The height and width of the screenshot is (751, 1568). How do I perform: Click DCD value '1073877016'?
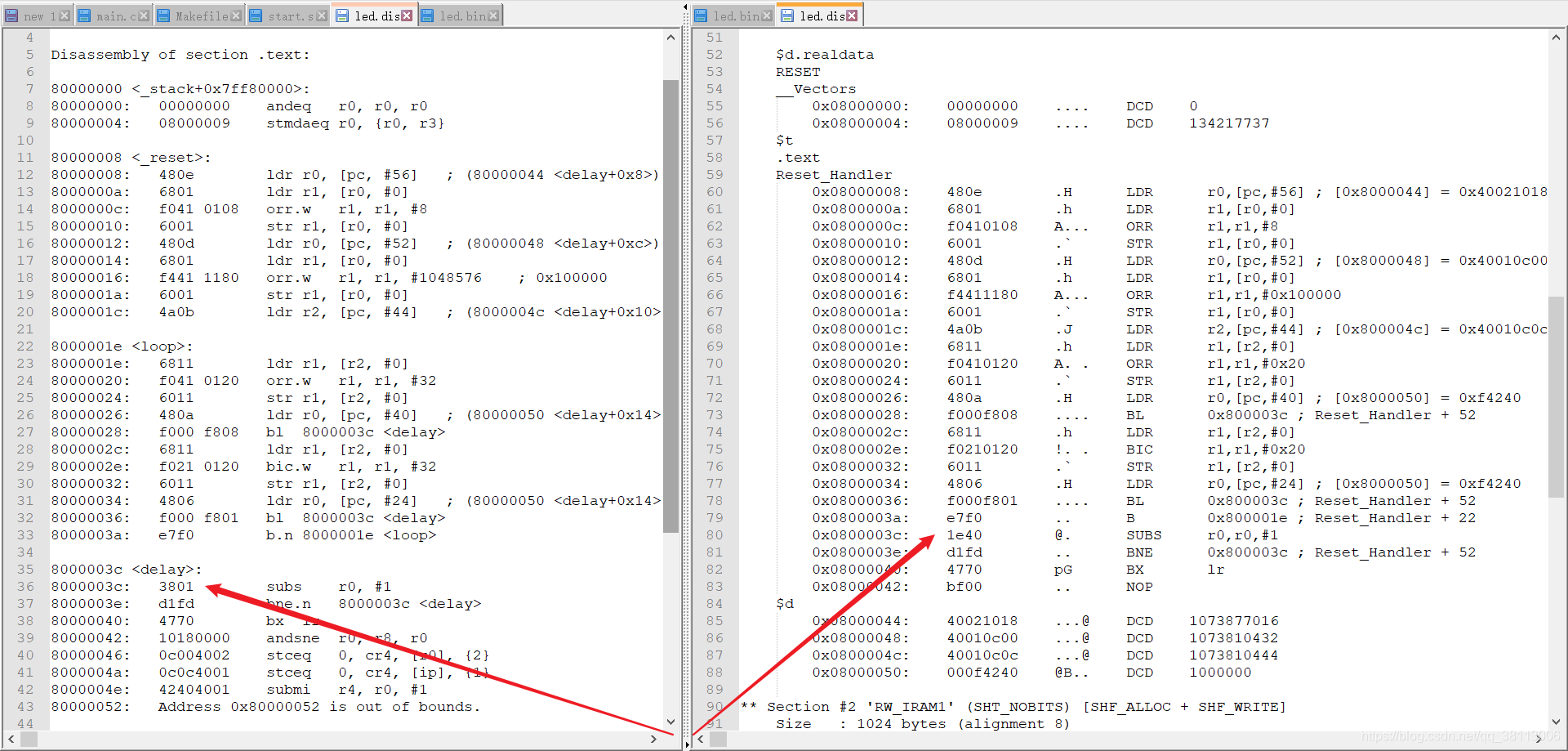pyautogui.click(x=1234, y=621)
